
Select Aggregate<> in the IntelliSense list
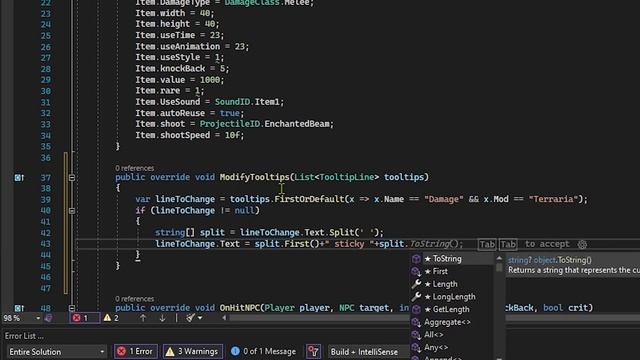click(x=452, y=322)
